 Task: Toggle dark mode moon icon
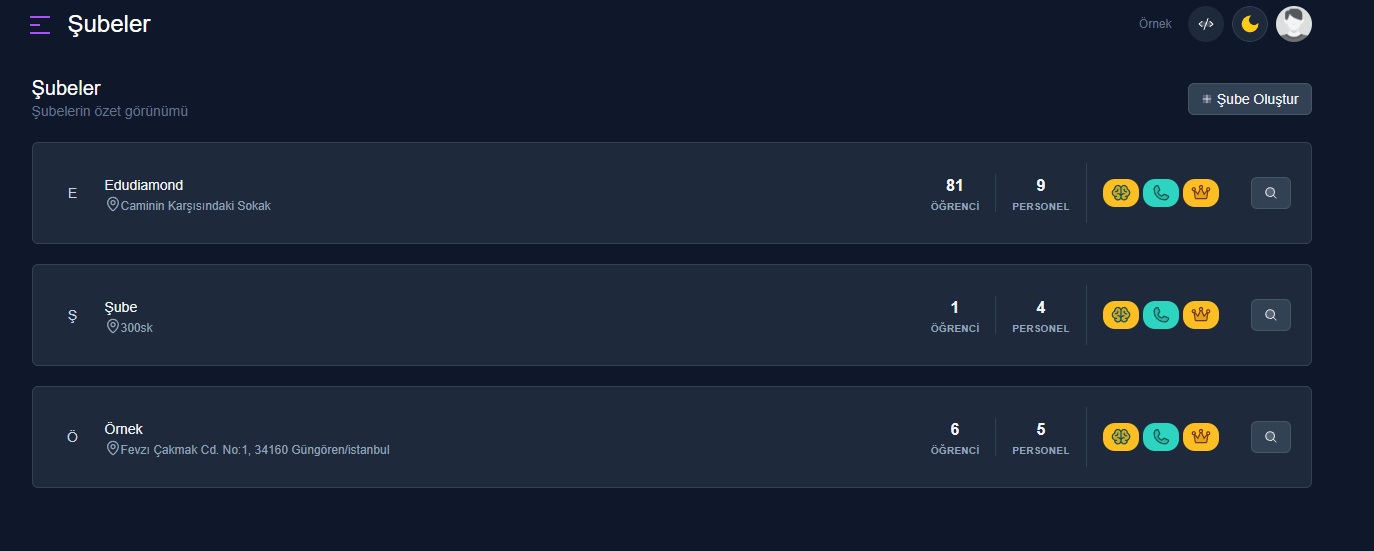[1250, 24]
